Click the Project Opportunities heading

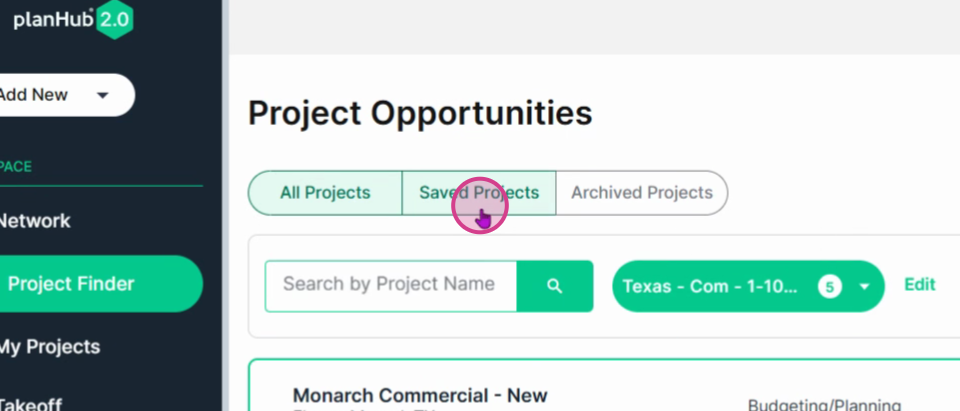[420, 113]
